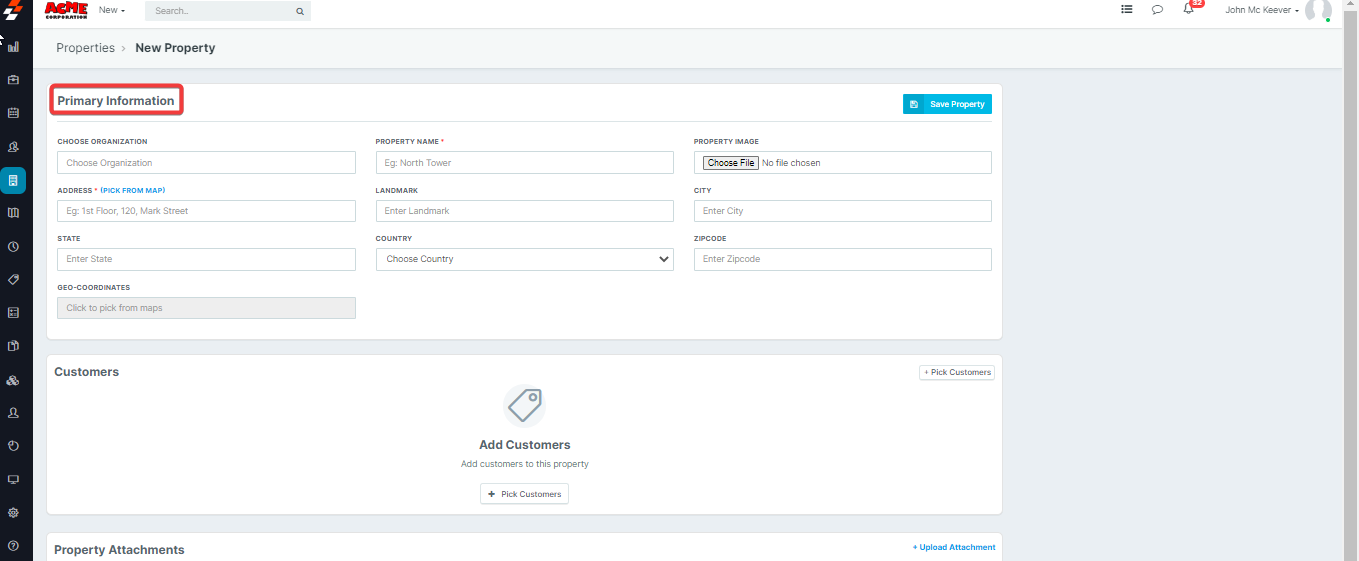The width and height of the screenshot is (1359, 561).
Task: Click the list view icon in header
Action: coord(1127,10)
